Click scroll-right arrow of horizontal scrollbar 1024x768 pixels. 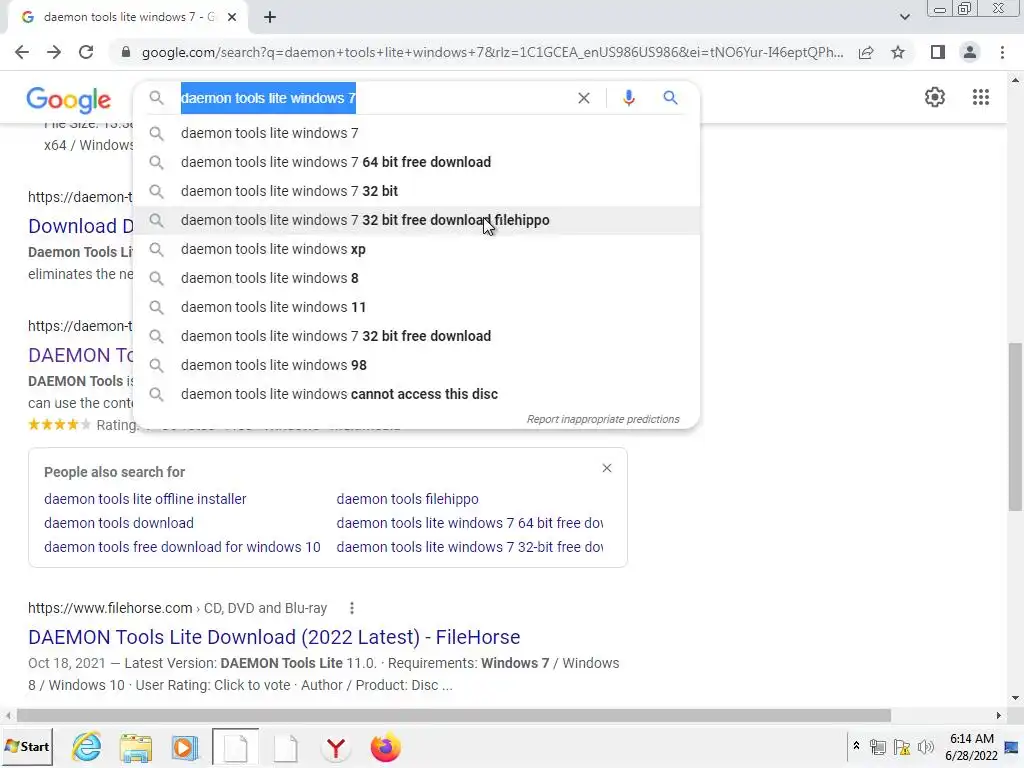pos(998,716)
